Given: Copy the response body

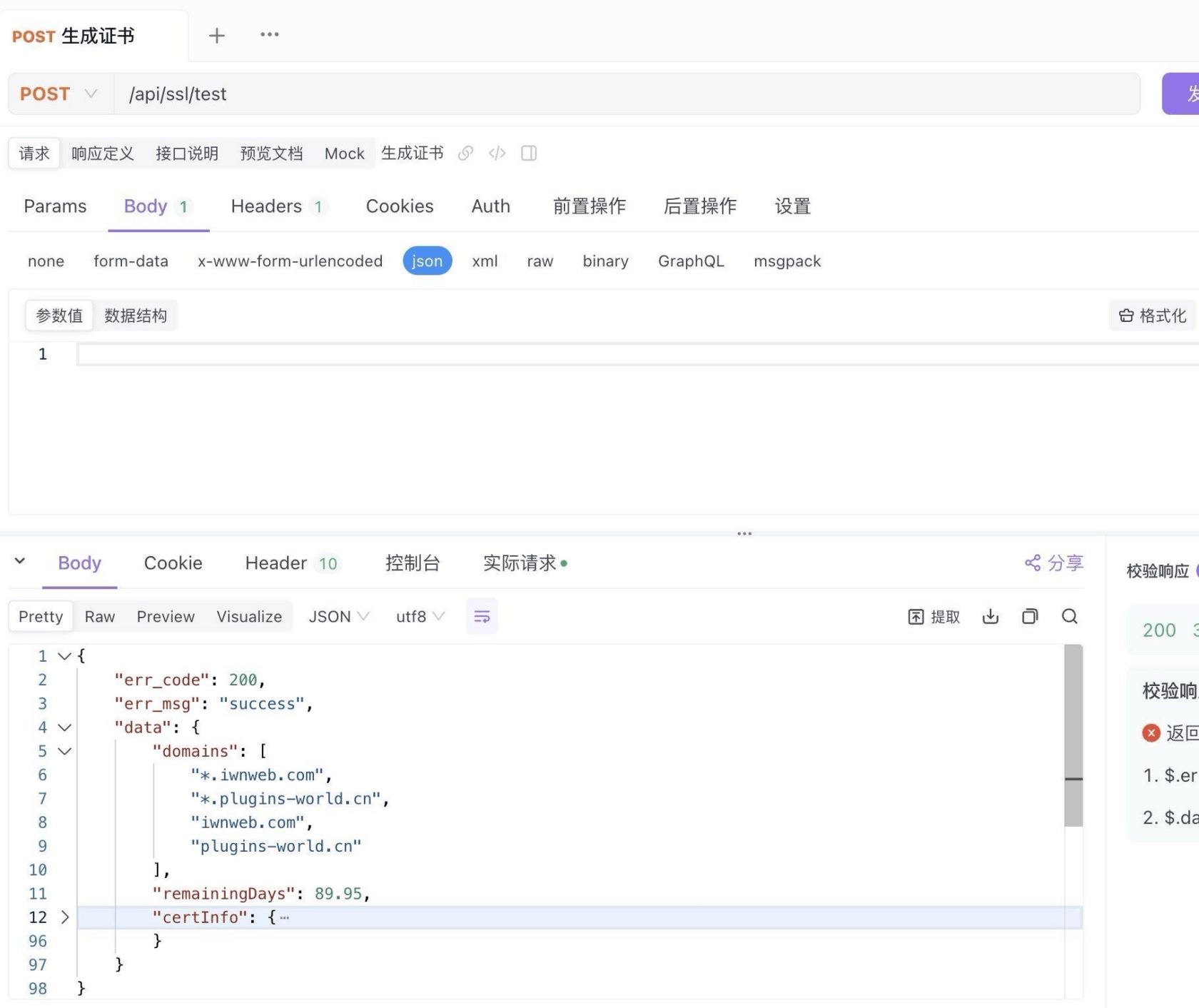Looking at the screenshot, I should [x=1030, y=616].
